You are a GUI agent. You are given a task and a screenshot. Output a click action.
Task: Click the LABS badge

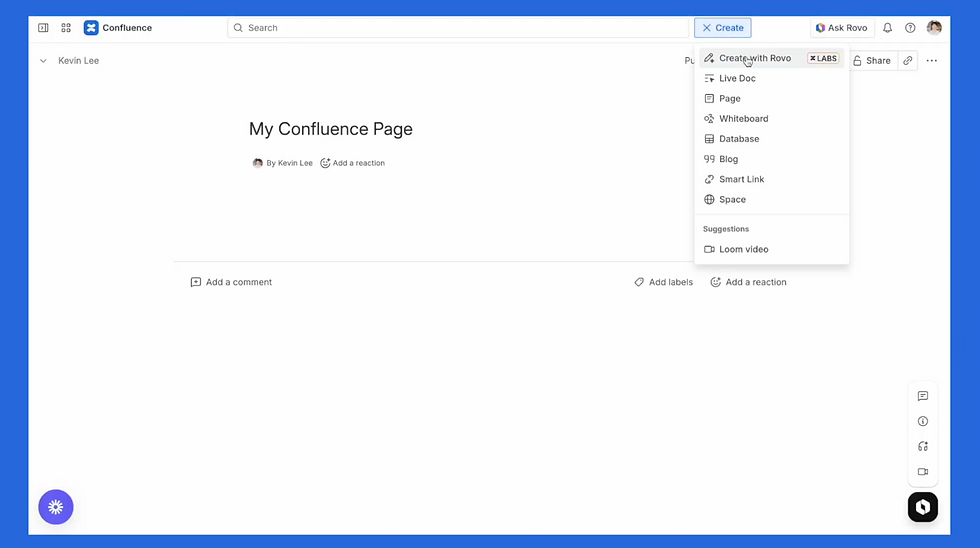[x=823, y=58]
